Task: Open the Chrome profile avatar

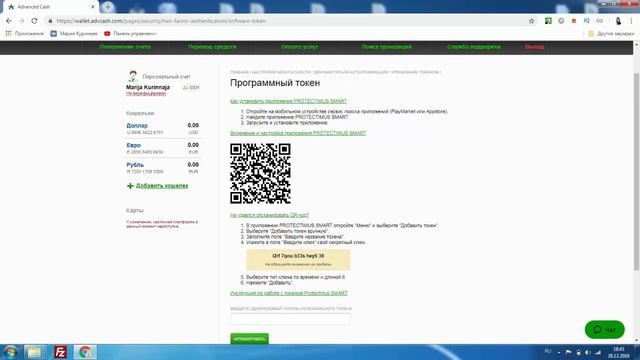Action: coord(618,21)
